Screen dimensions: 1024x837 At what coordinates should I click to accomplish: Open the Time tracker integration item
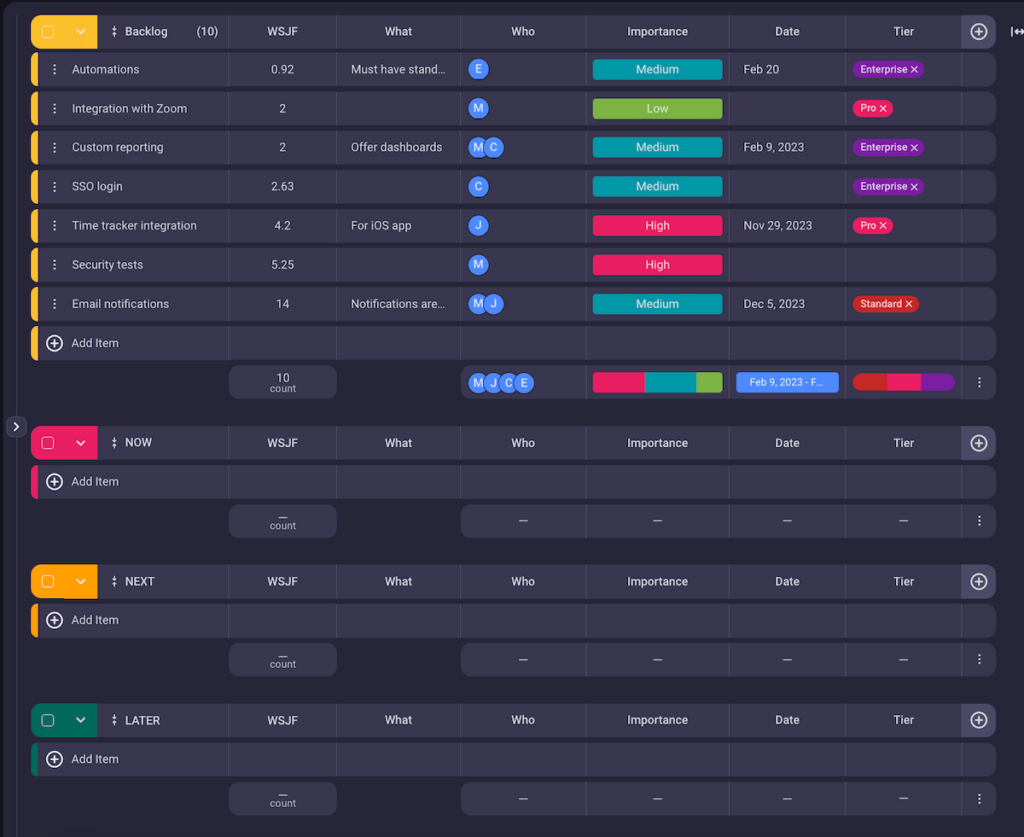click(134, 226)
